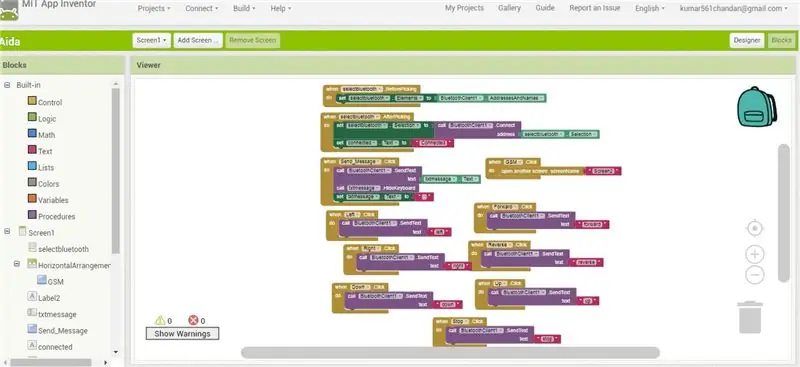
Task: Collapse the Built-in tree node
Action: 7,85
